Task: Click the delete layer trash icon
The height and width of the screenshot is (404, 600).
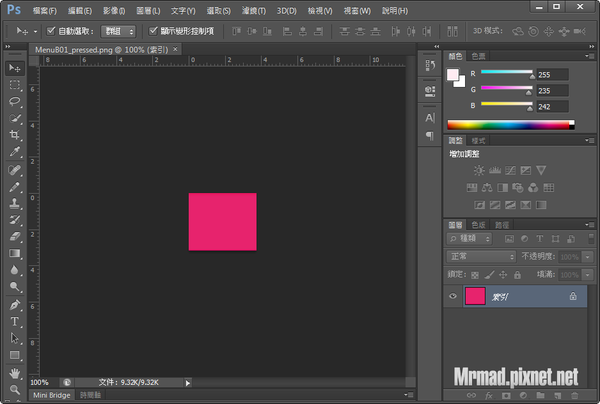Action: point(574,396)
